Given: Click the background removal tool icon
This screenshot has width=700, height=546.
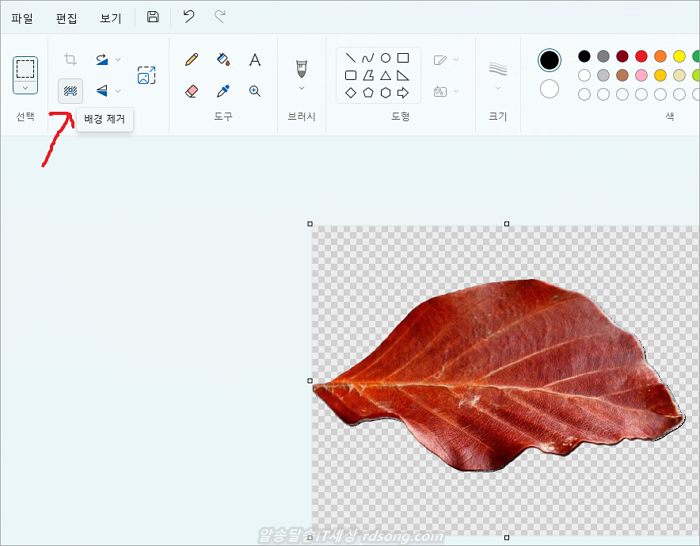Looking at the screenshot, I should (70, 91).
